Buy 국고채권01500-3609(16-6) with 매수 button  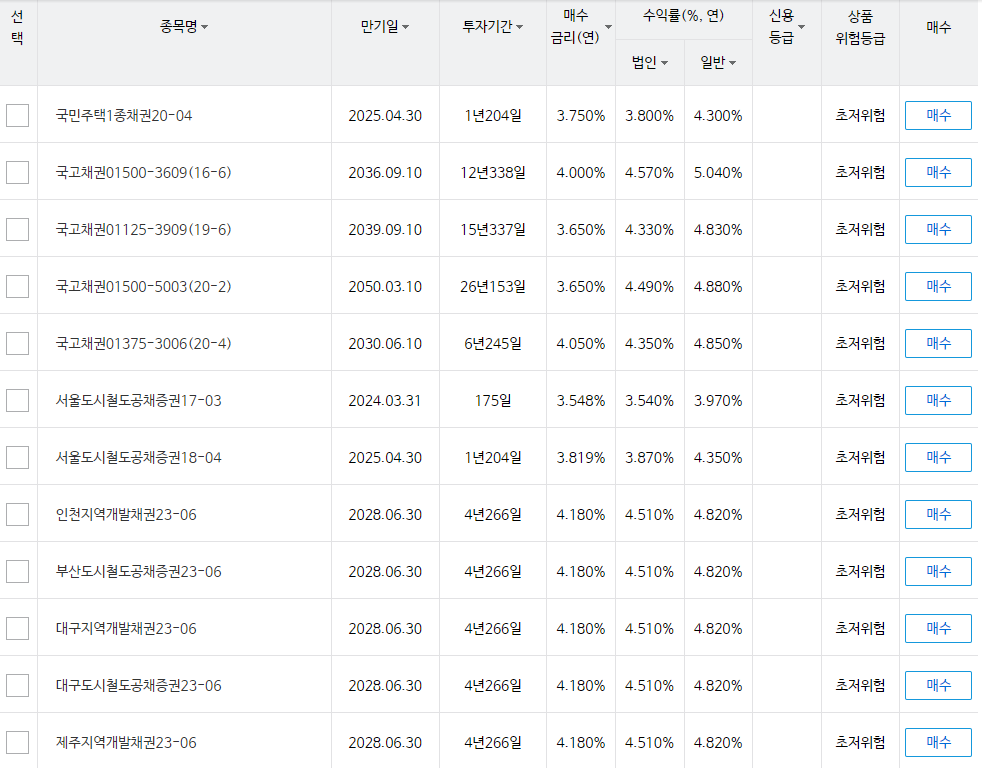point(938,172)
